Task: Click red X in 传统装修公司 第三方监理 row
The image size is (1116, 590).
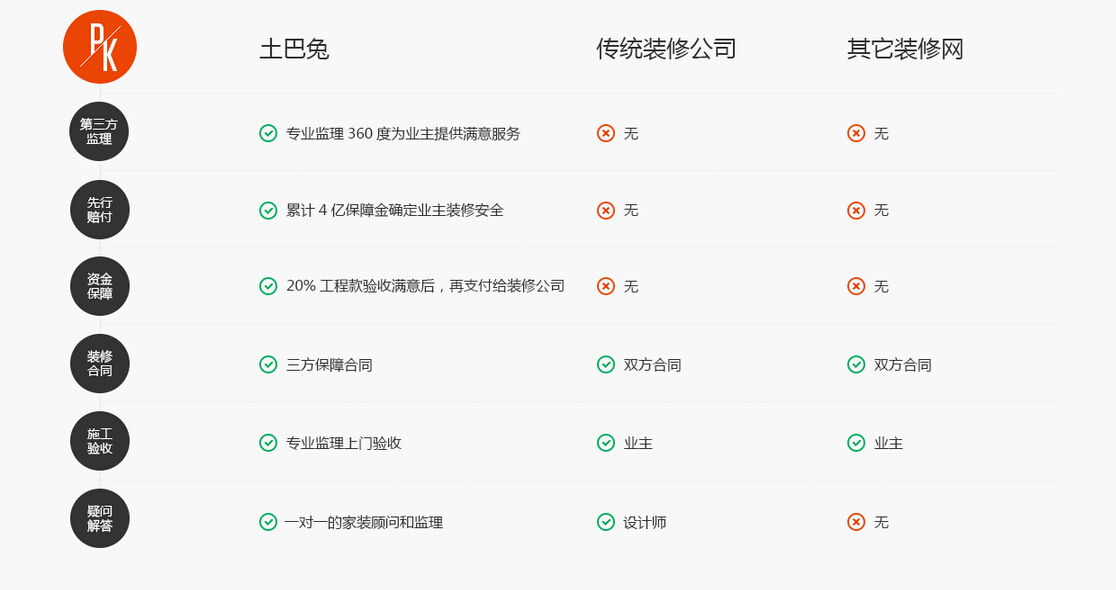Action: point(606,133)
